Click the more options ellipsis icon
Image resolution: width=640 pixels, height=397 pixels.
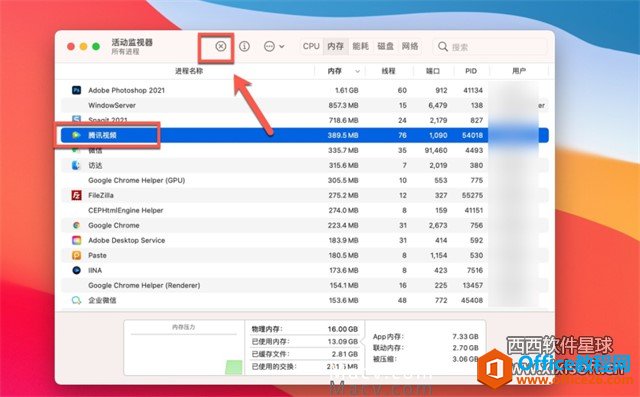(269, 47)
